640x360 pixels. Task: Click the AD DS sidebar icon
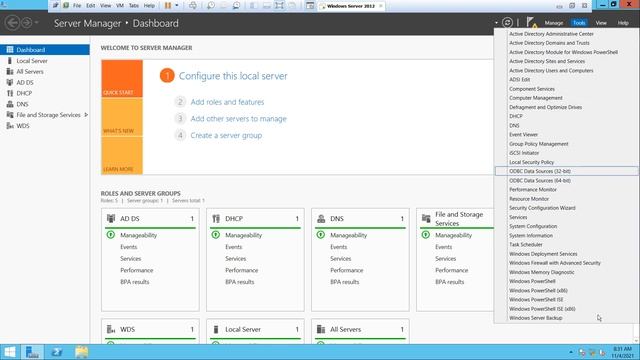(x=10, y=82)
